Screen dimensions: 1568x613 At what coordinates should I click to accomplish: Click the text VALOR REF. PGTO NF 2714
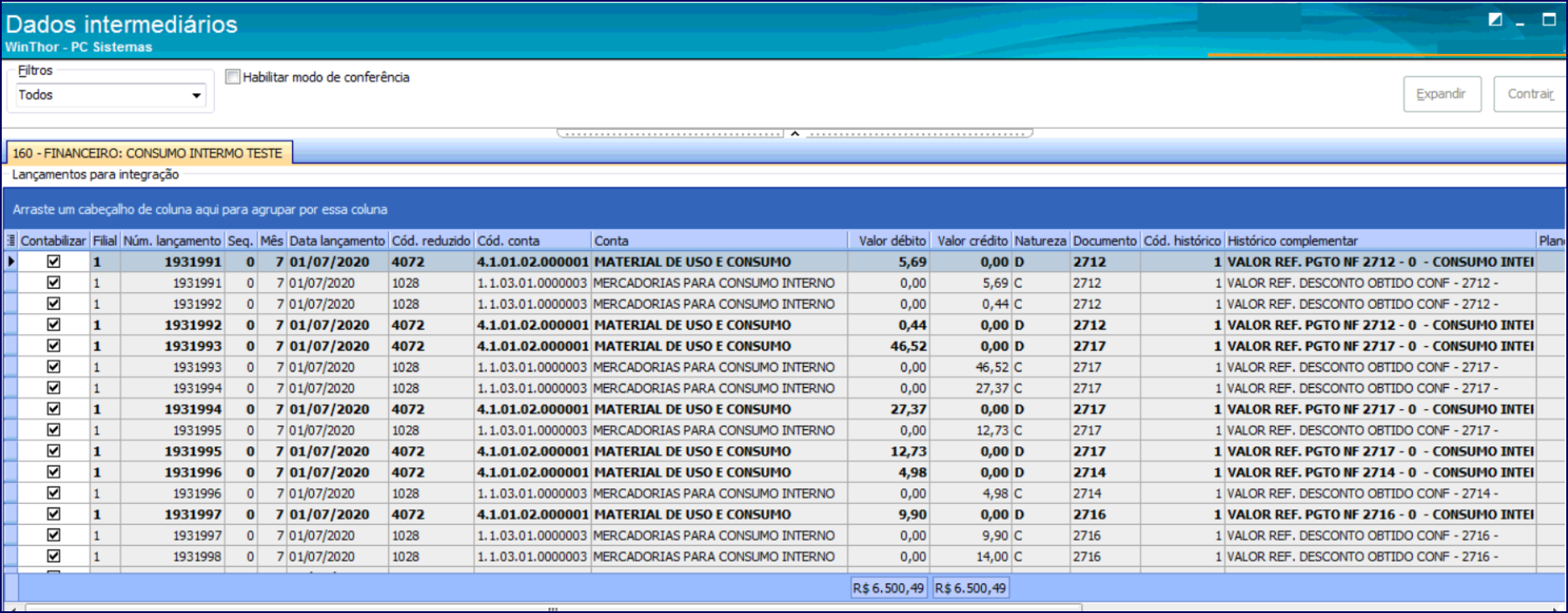point(1311,472)
